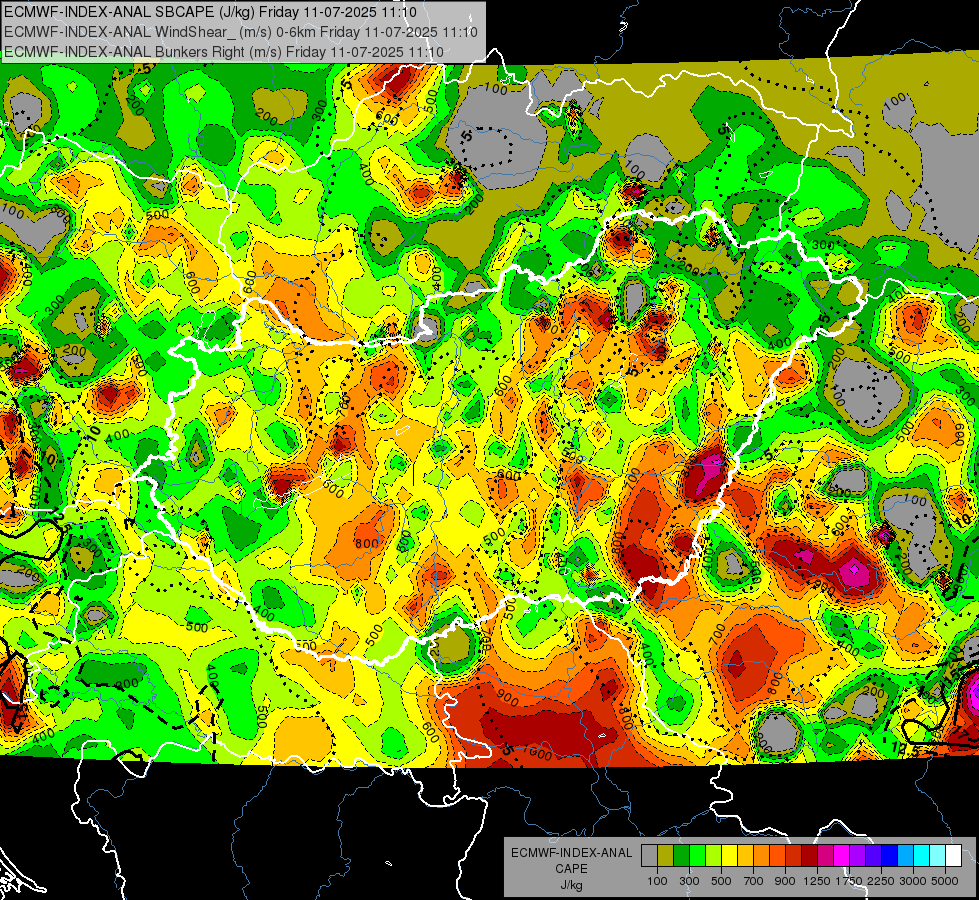979x900 pixels.
Task: Click the legend title ECMWF-INDEX-ANAL
Action: click(571, 853)
